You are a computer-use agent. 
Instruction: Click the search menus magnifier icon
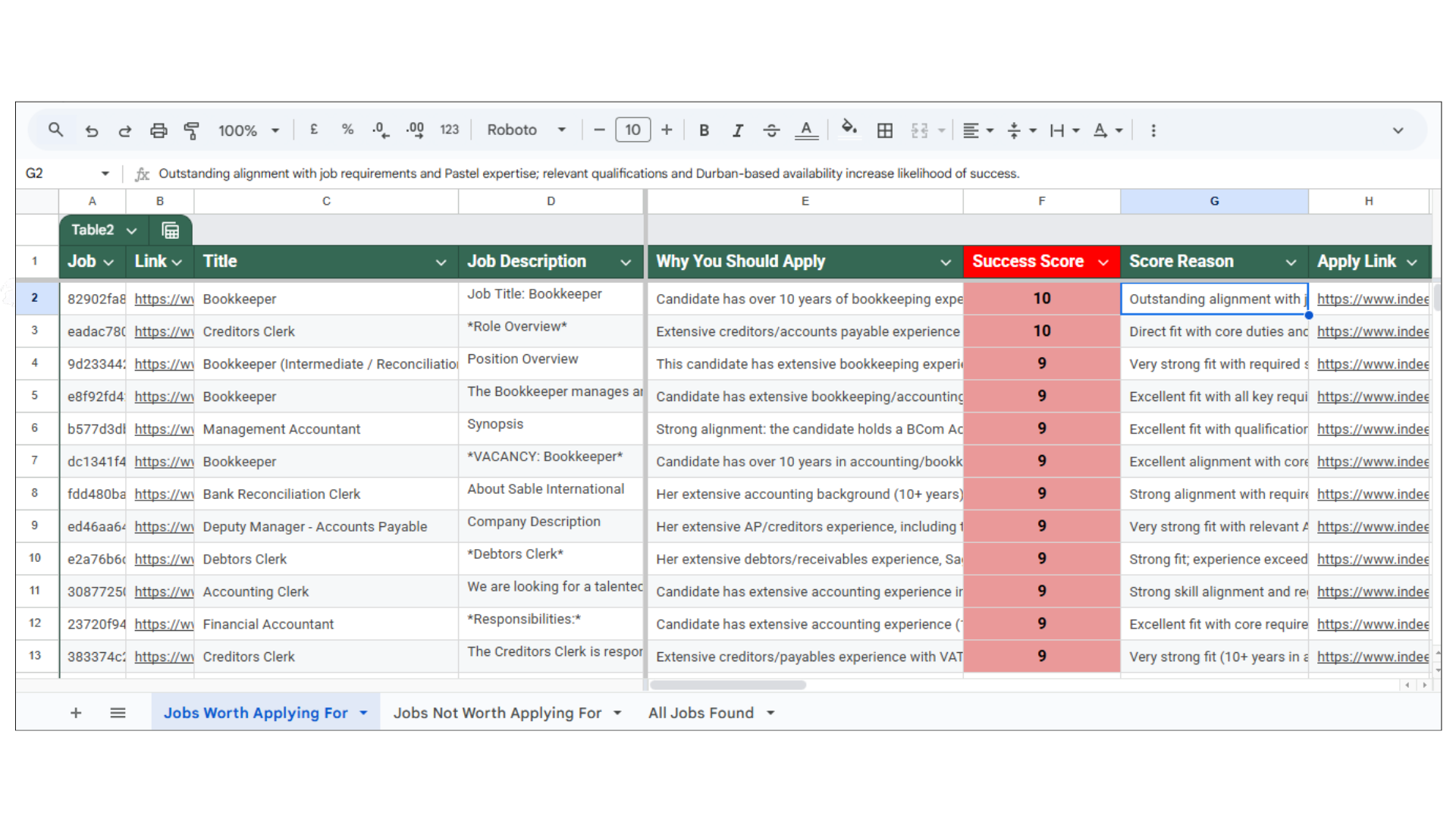(55, 130)
